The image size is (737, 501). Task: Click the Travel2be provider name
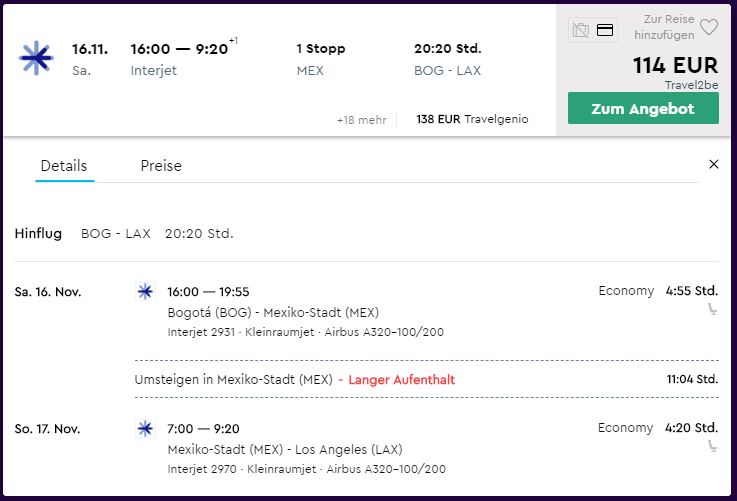pyautogui.click(x=691, y=85)
